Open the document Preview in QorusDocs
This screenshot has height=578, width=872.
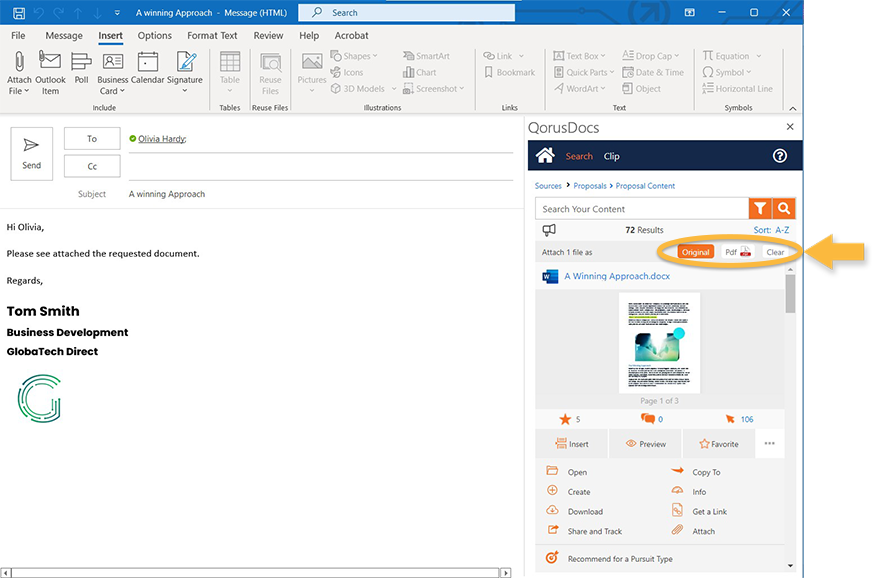646,443
